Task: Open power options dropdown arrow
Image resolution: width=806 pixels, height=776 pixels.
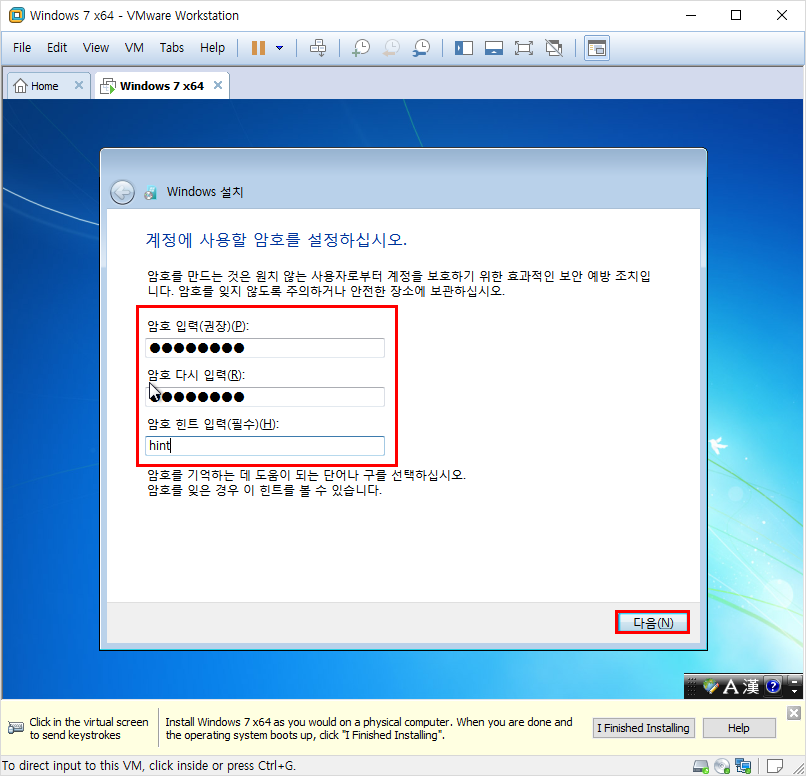Action: (279, 48)
